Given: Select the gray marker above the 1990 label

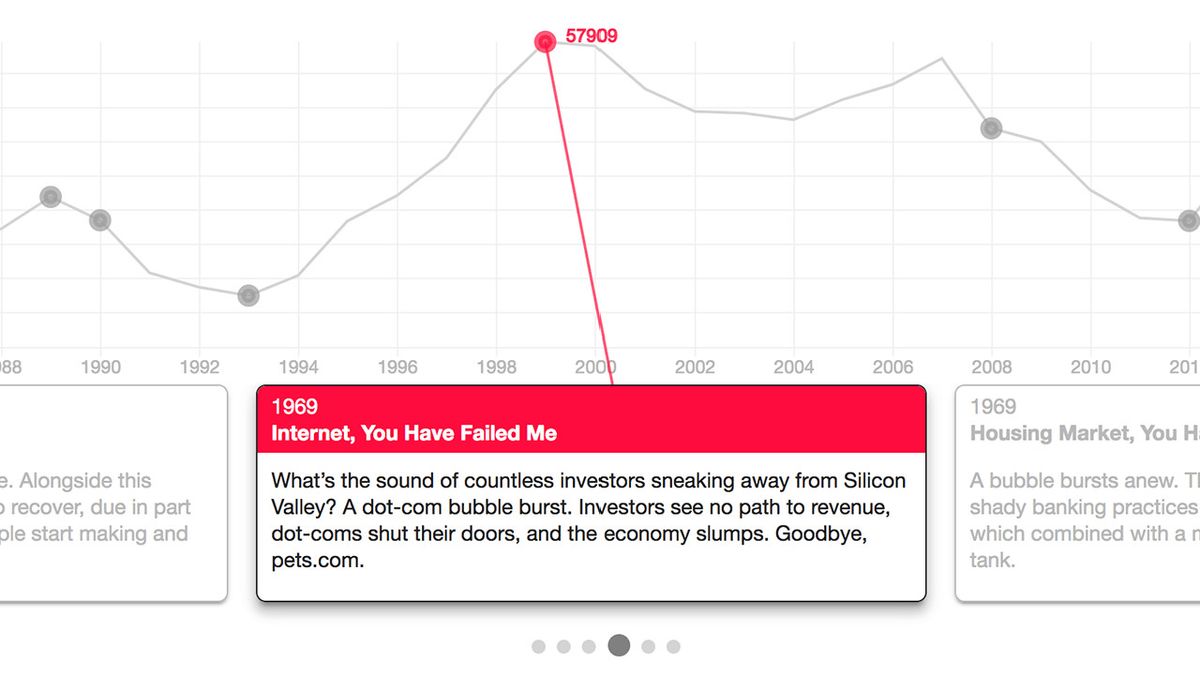Looking at the screenshot, I should tap(99, 220).
